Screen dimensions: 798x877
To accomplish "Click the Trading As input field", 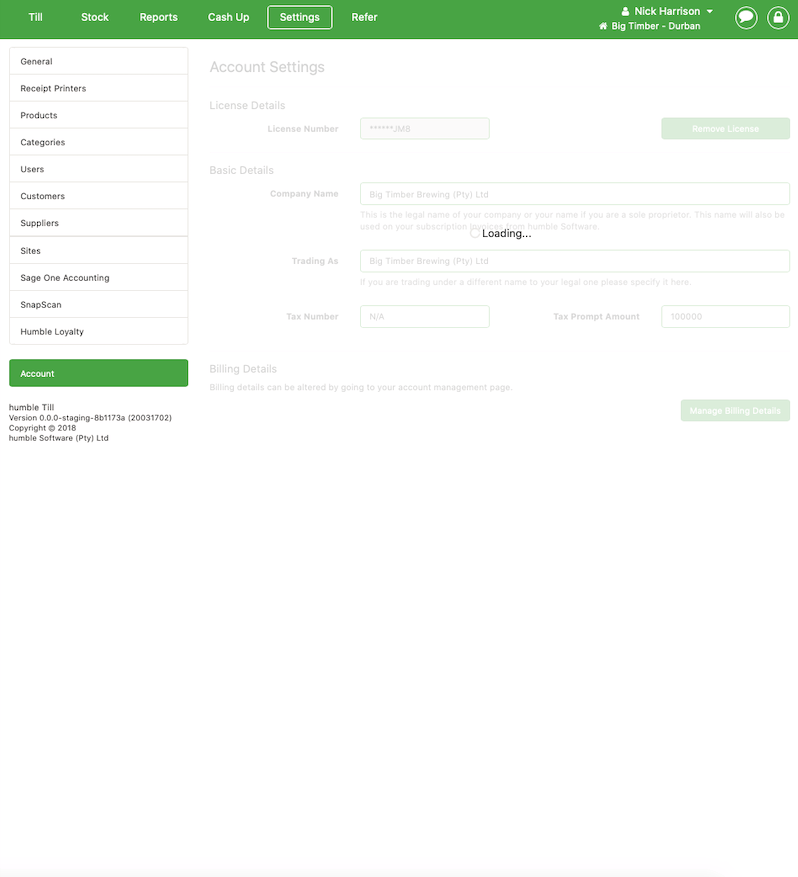I will (575, 261).
